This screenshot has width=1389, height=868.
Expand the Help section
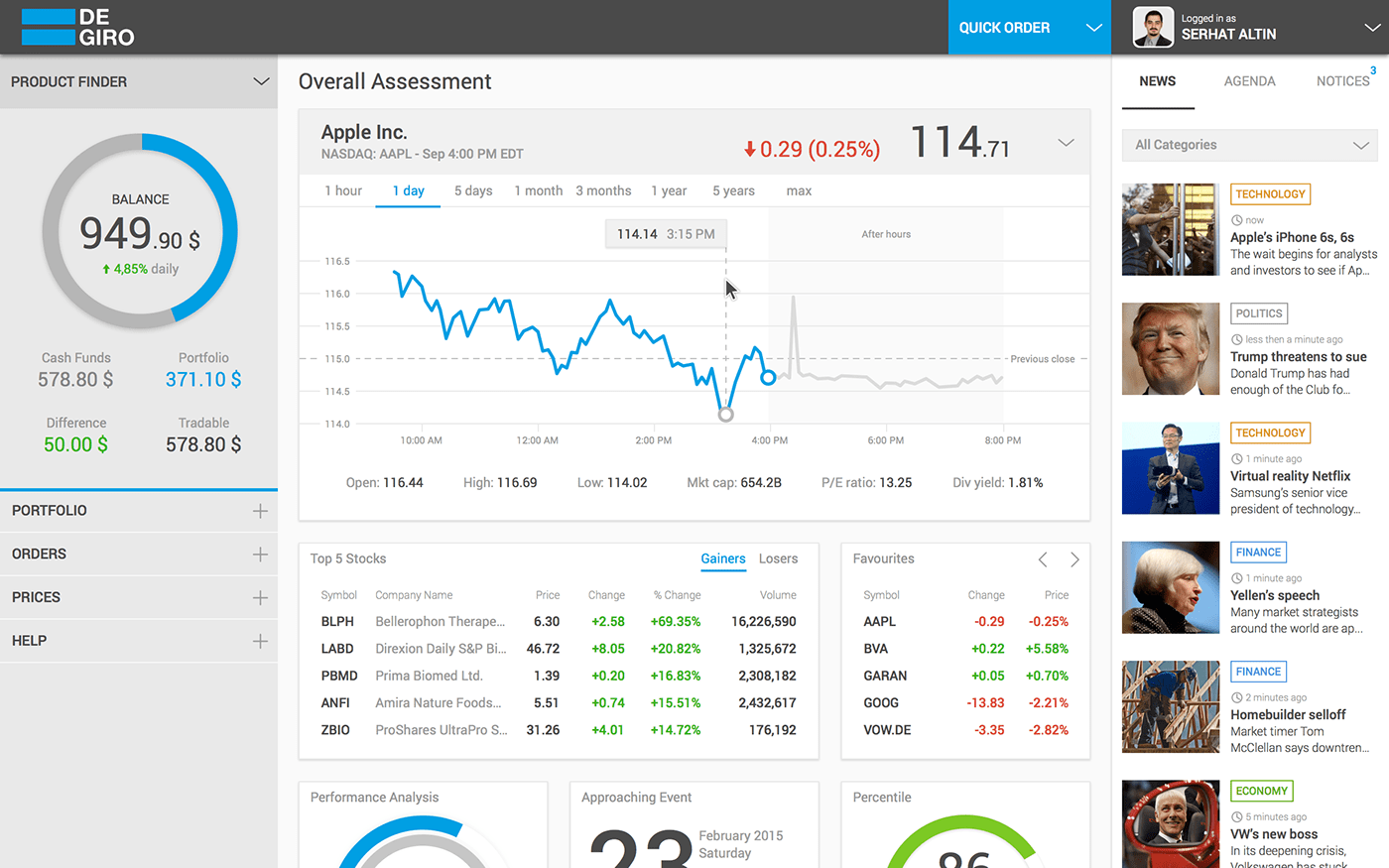click(260, 641)
